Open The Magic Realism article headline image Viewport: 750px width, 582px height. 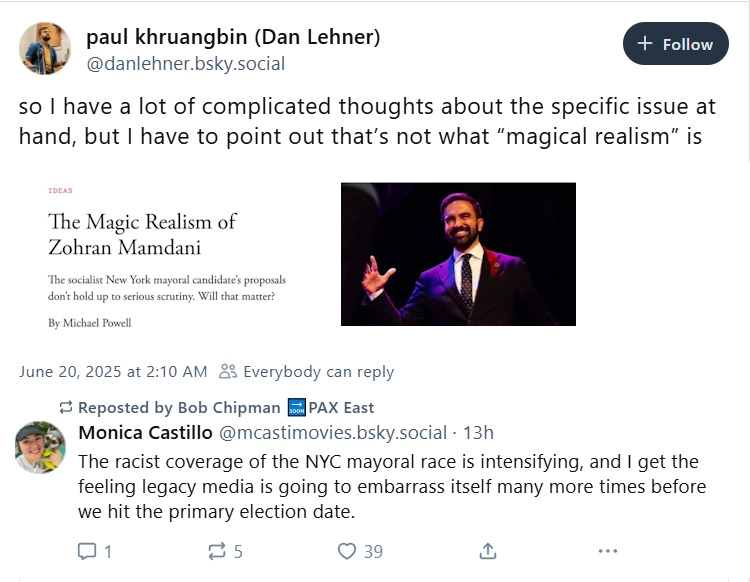(167, 254)
